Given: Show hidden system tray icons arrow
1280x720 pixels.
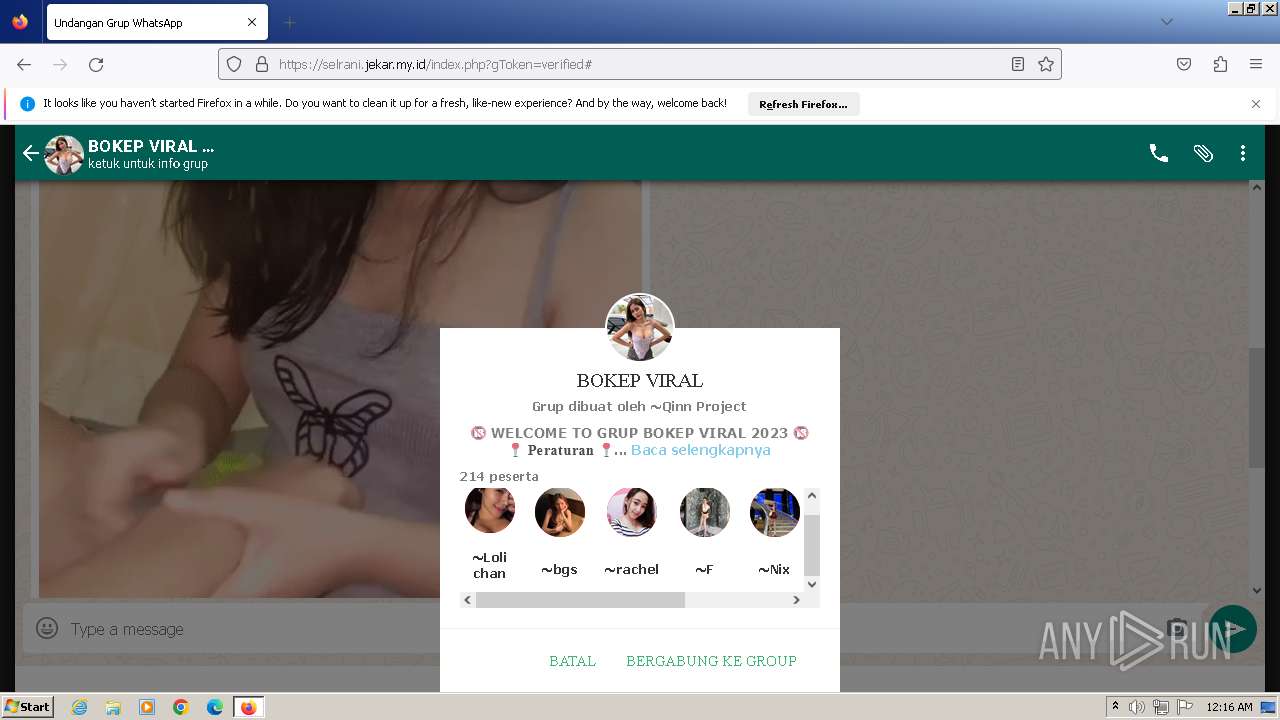Looking at the screenshot, I should coord(1115,707).
